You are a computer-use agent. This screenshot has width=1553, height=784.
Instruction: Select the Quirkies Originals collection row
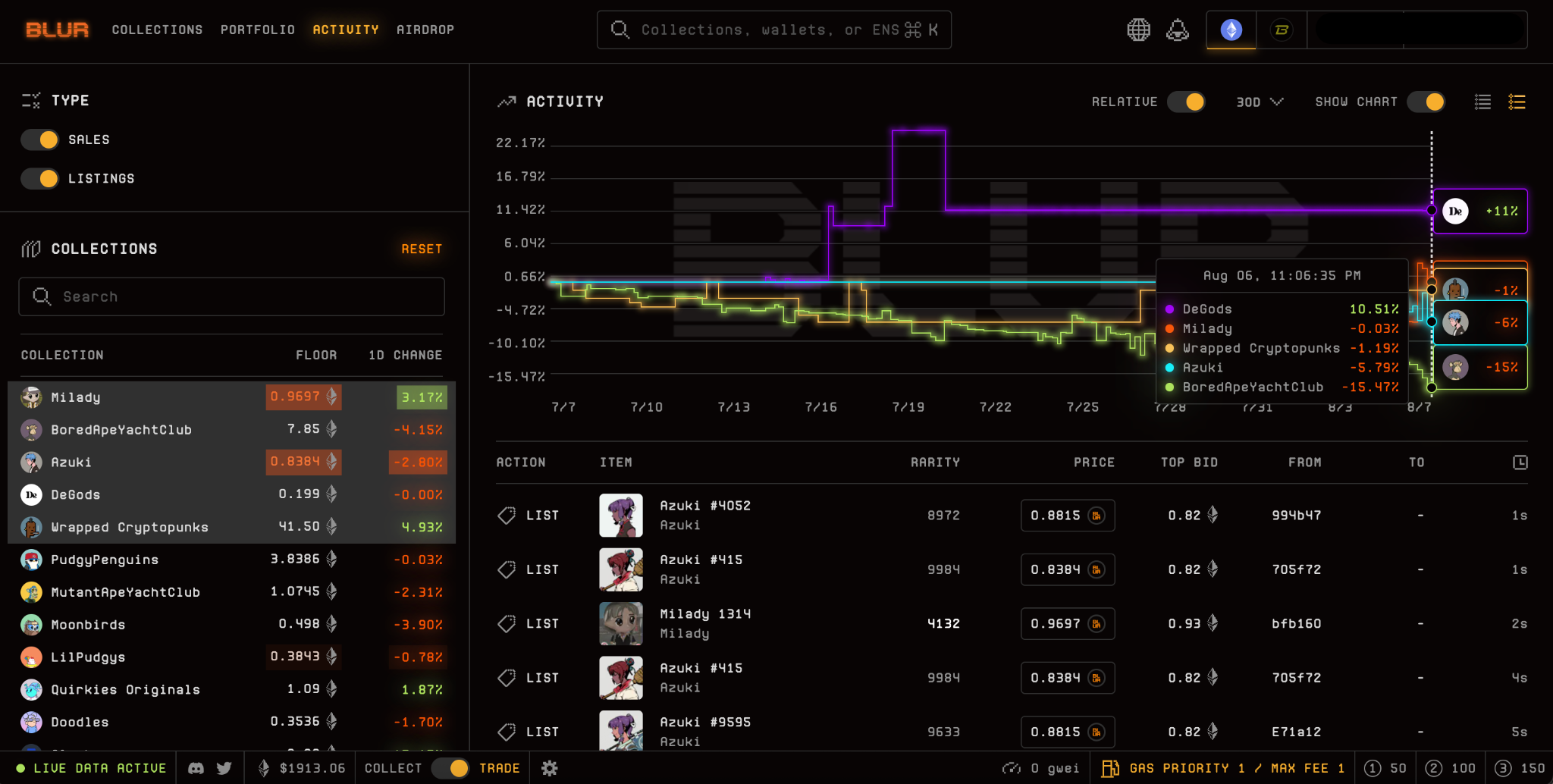click(231, 690)
